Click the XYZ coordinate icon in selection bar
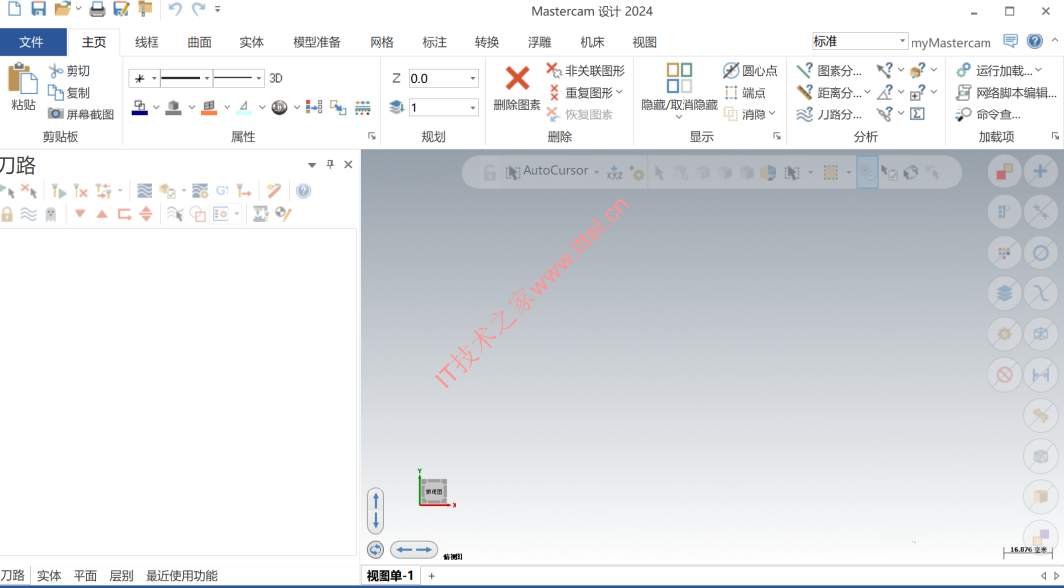The height and width of the screenshot is (588, 1064). click(x=614, y=172)
